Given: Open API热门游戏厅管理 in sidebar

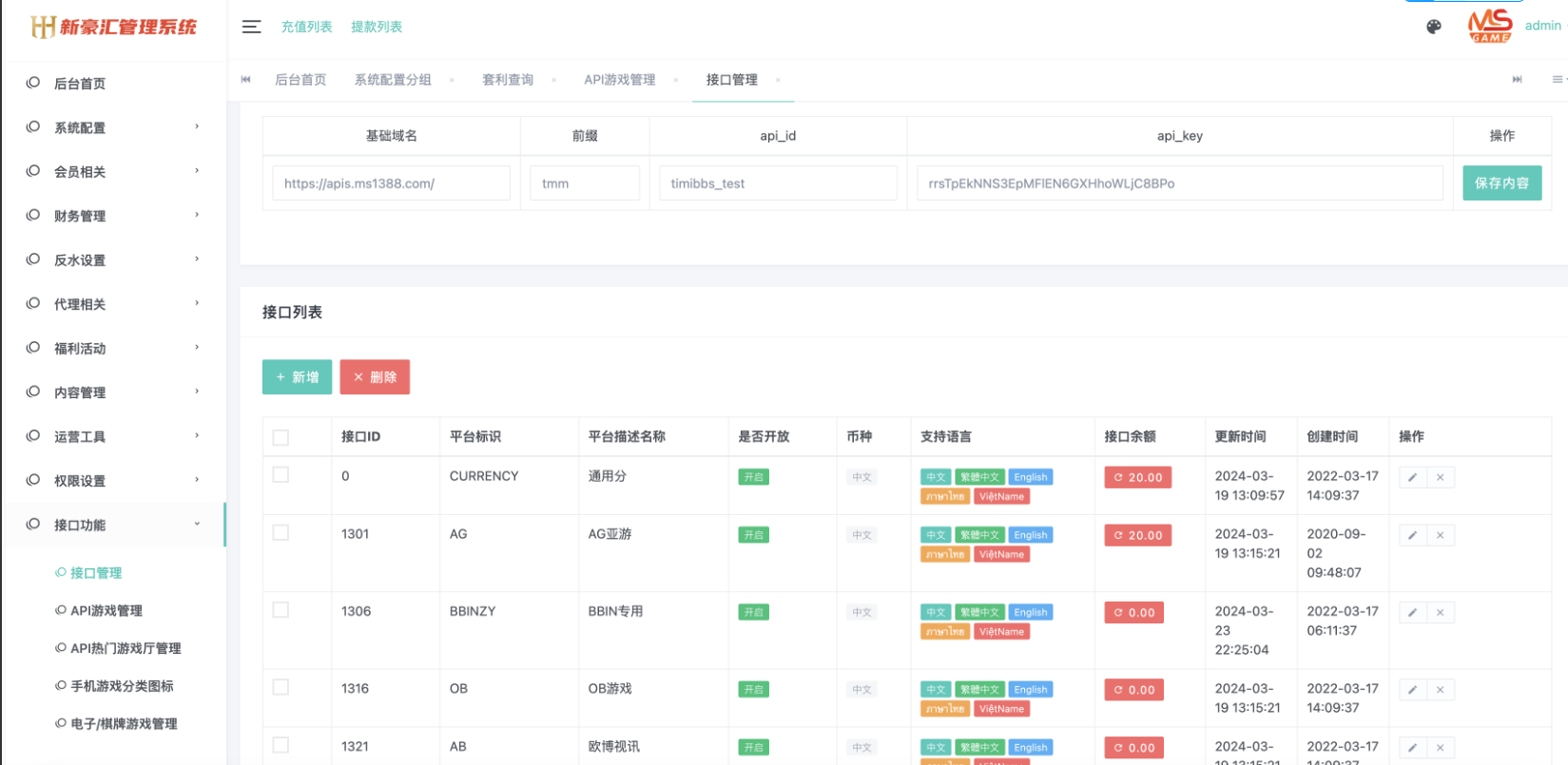Looking at the screenshot, I should click(x=126, y=648).
